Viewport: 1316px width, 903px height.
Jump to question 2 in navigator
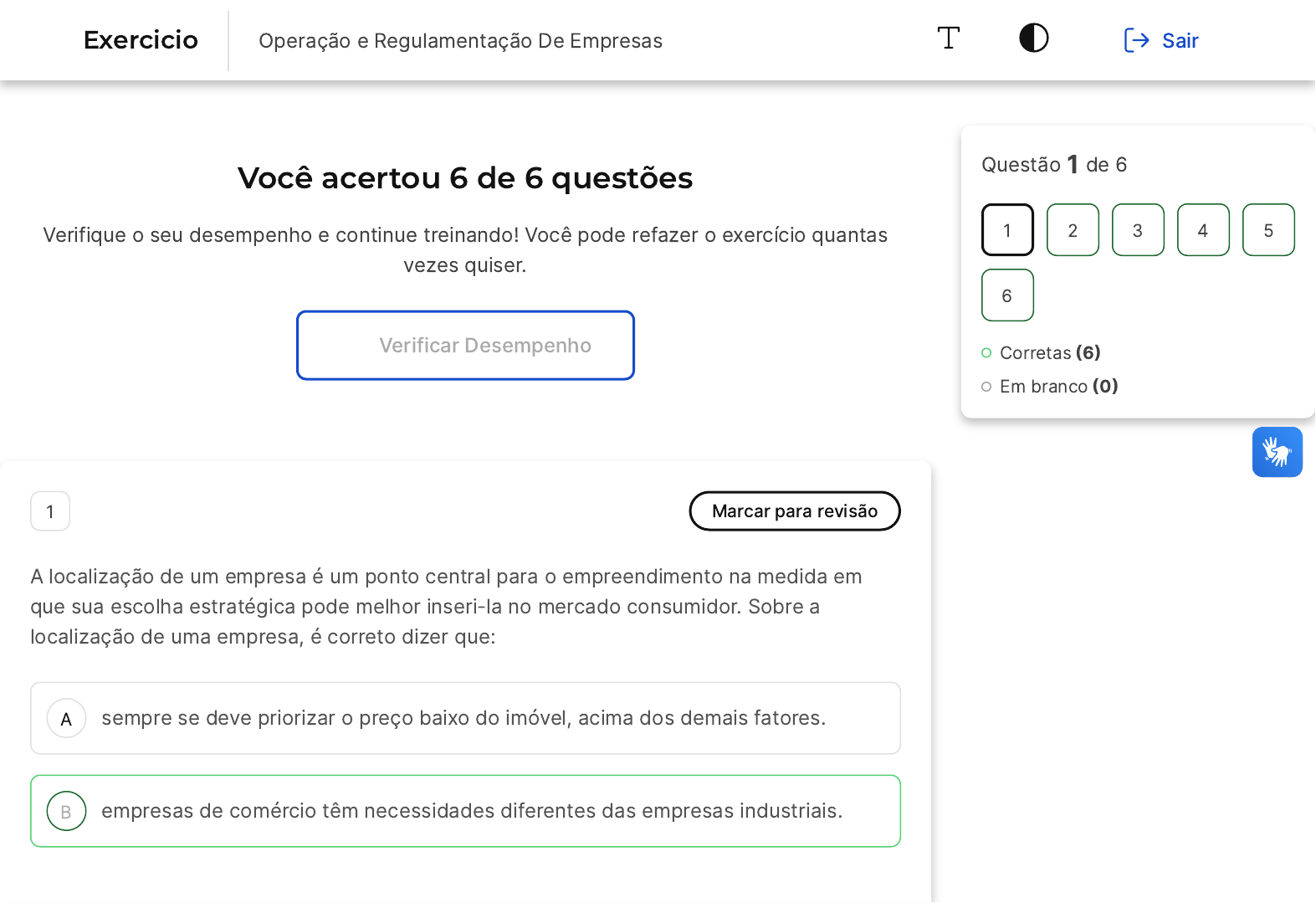pyautogui.click(x=1073, y=230)
